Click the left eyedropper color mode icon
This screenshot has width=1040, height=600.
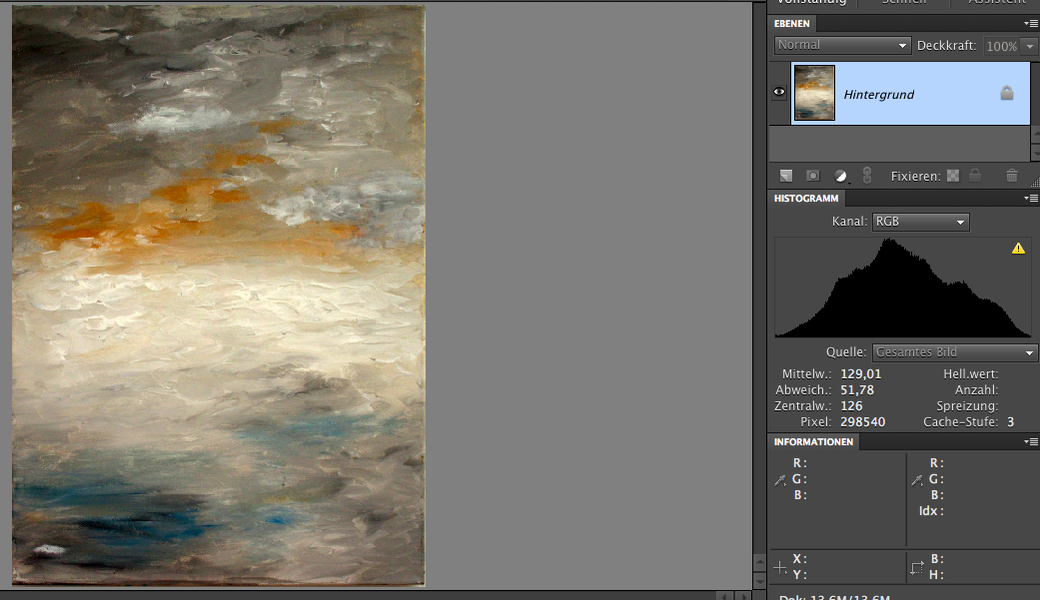tap(780, 480)
